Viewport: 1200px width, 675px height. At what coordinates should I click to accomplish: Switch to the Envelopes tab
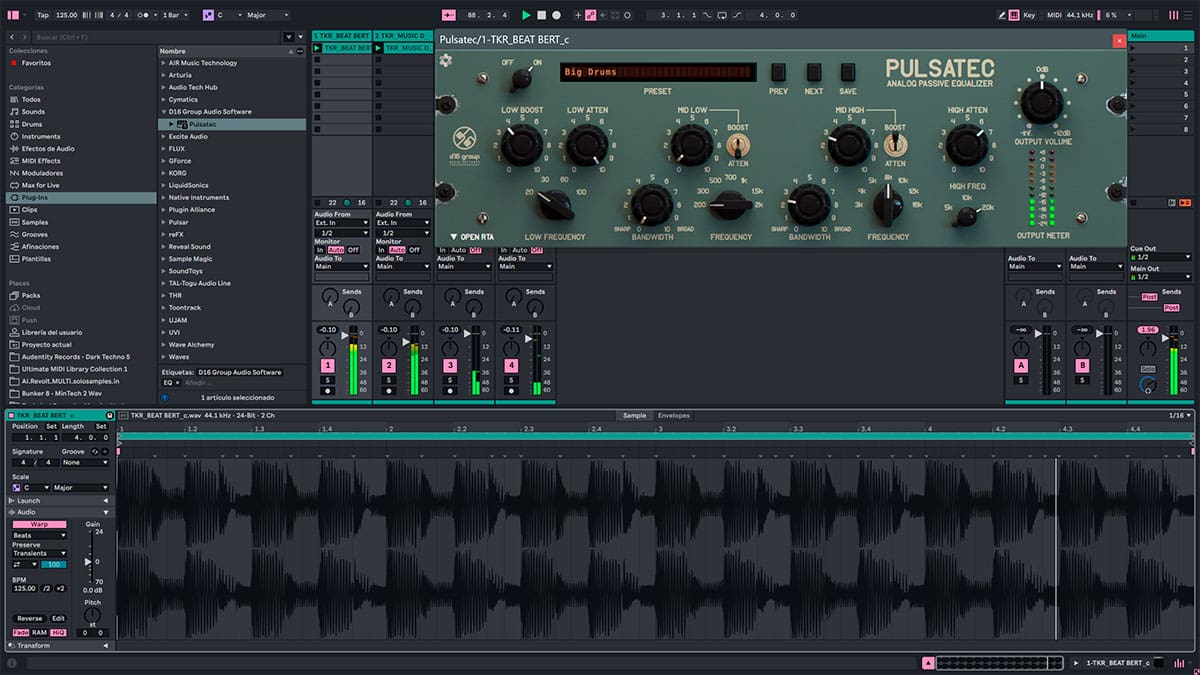pyautogui.click(x=673, y=415)
